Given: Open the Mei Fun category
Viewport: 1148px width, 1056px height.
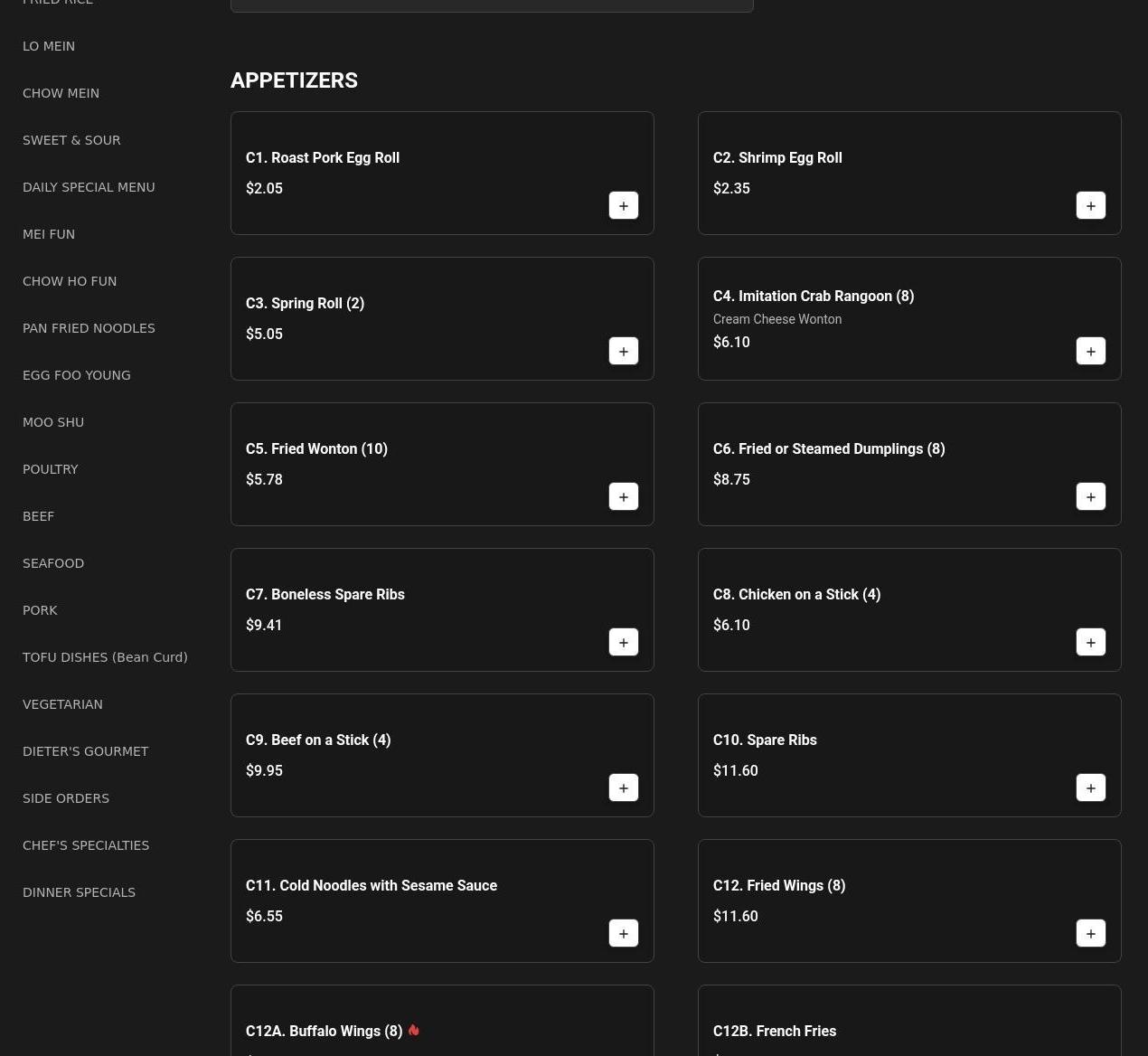Looking at the screenshot, I should (x=49, y=234).
